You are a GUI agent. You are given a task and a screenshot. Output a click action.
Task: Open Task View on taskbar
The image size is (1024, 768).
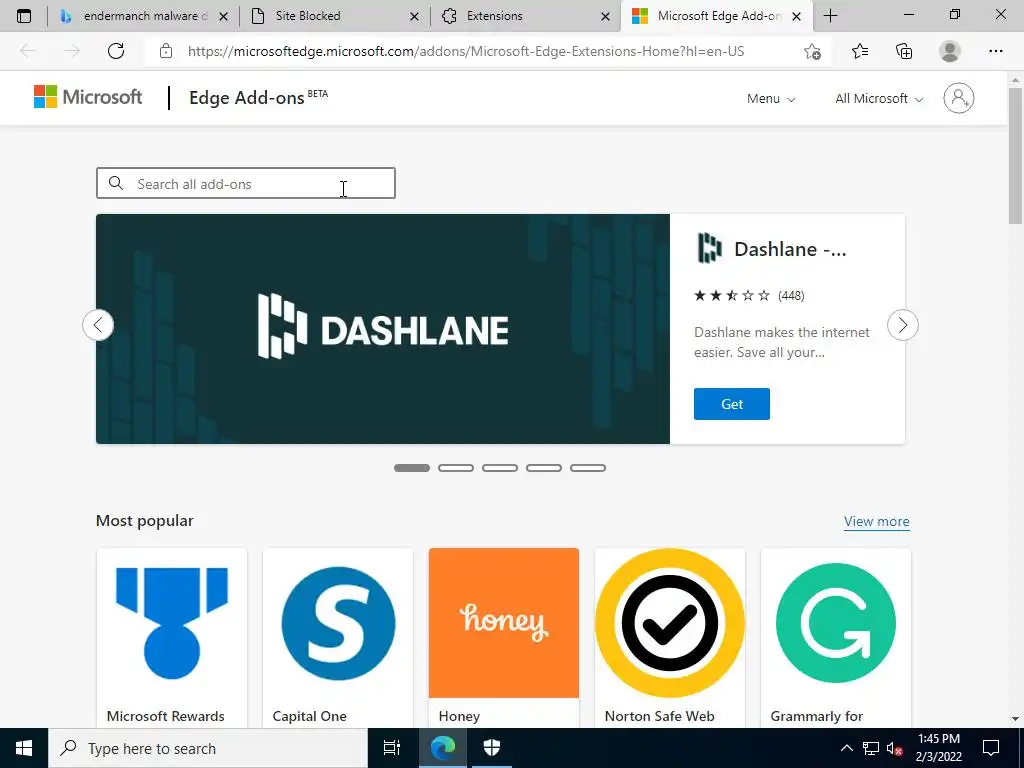[392, 748]
